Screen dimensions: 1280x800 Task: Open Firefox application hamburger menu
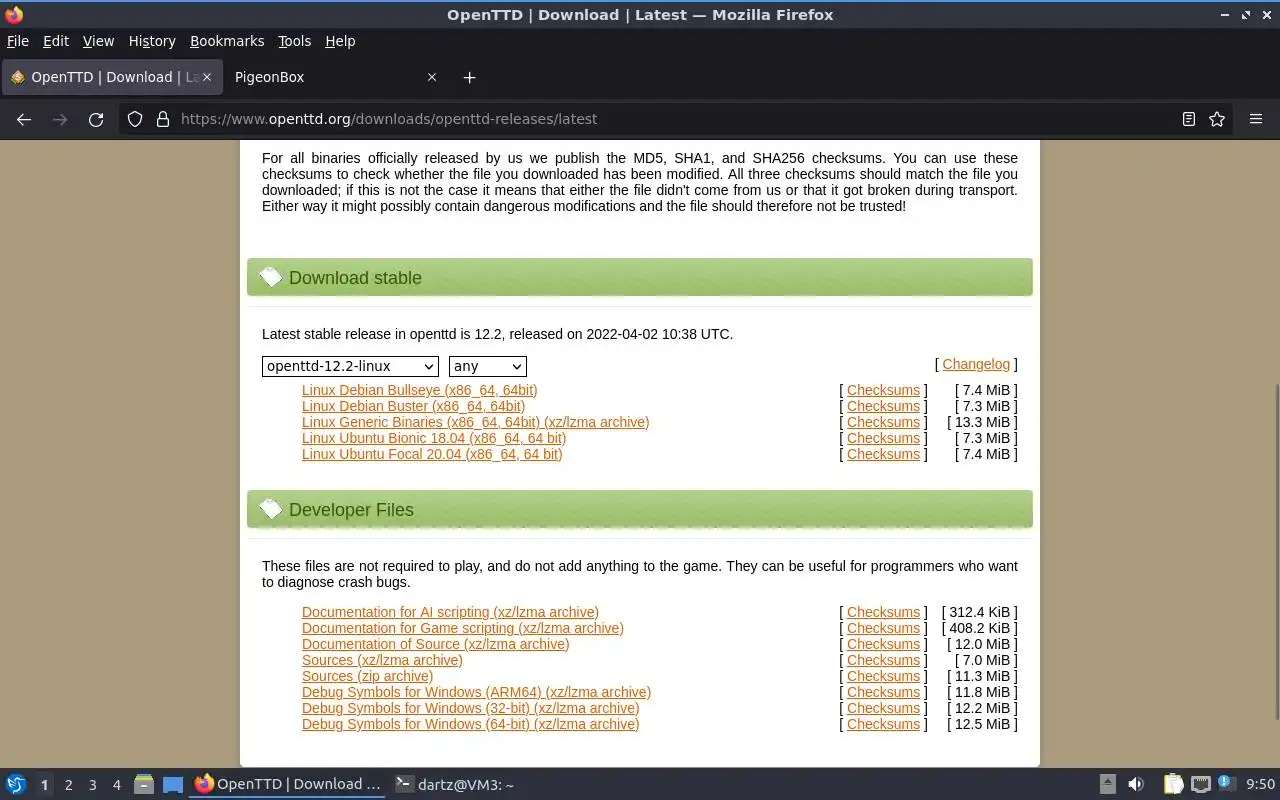click(x=1256, y=119)
